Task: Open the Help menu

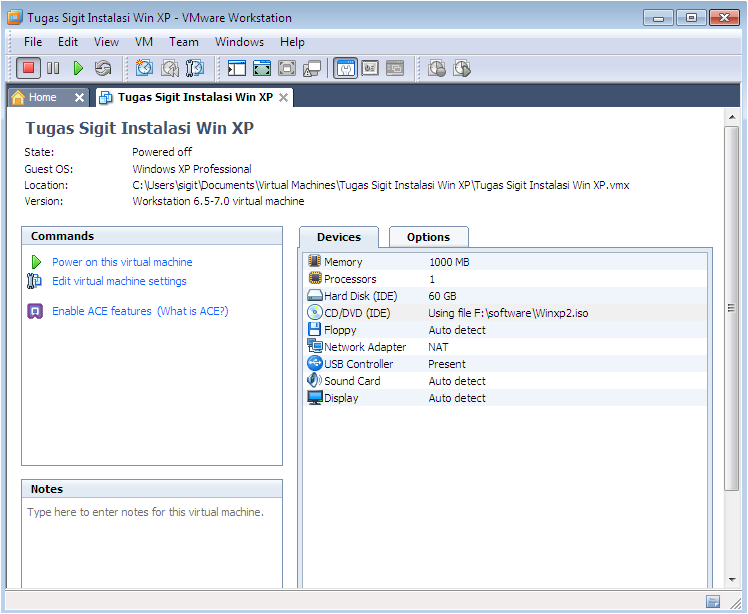Action: (x=292, y=42)
